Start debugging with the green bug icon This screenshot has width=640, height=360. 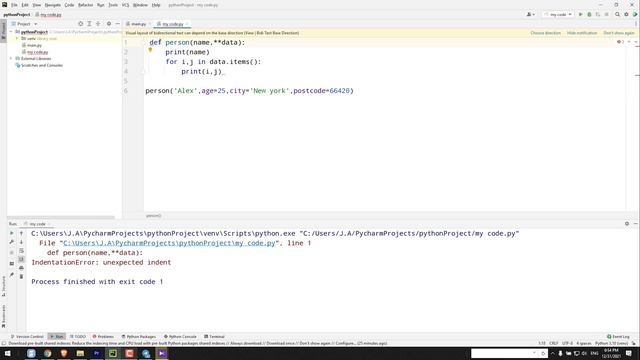(589, 14)
